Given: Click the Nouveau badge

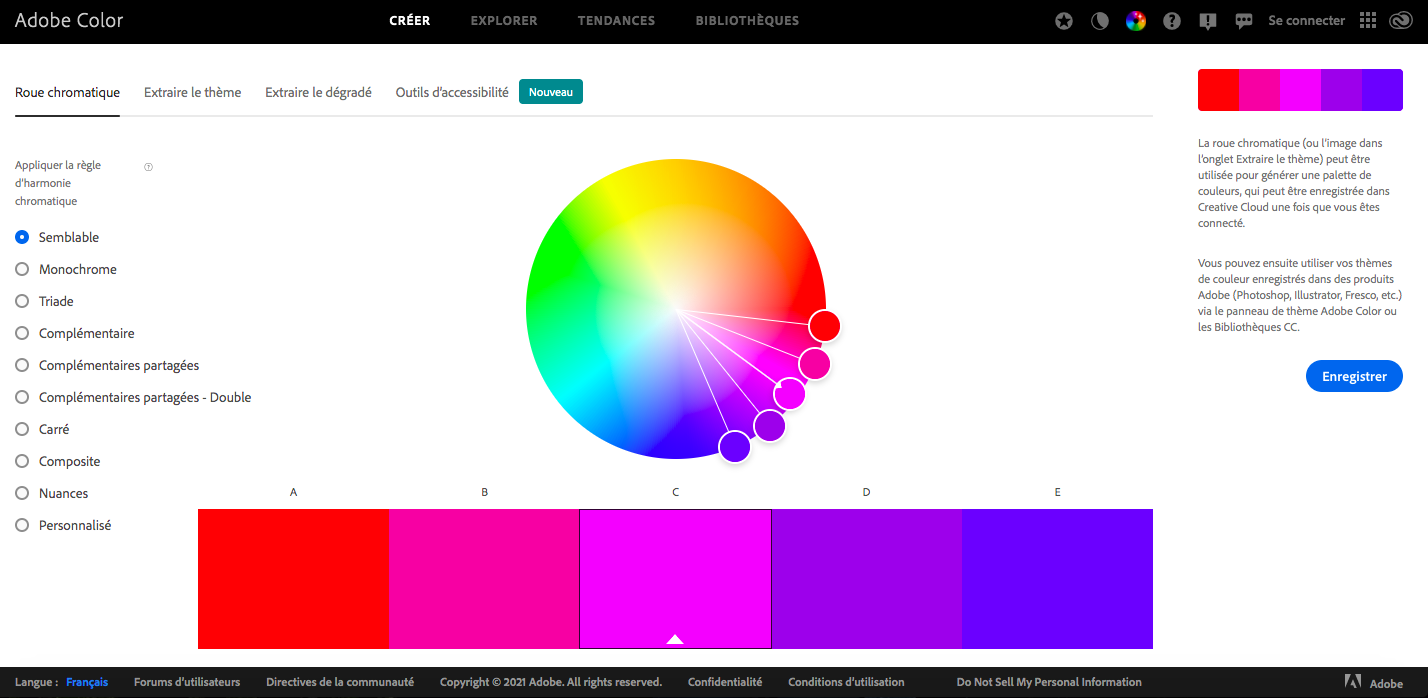Looking at the screenshot, I should tap(551, 92).
